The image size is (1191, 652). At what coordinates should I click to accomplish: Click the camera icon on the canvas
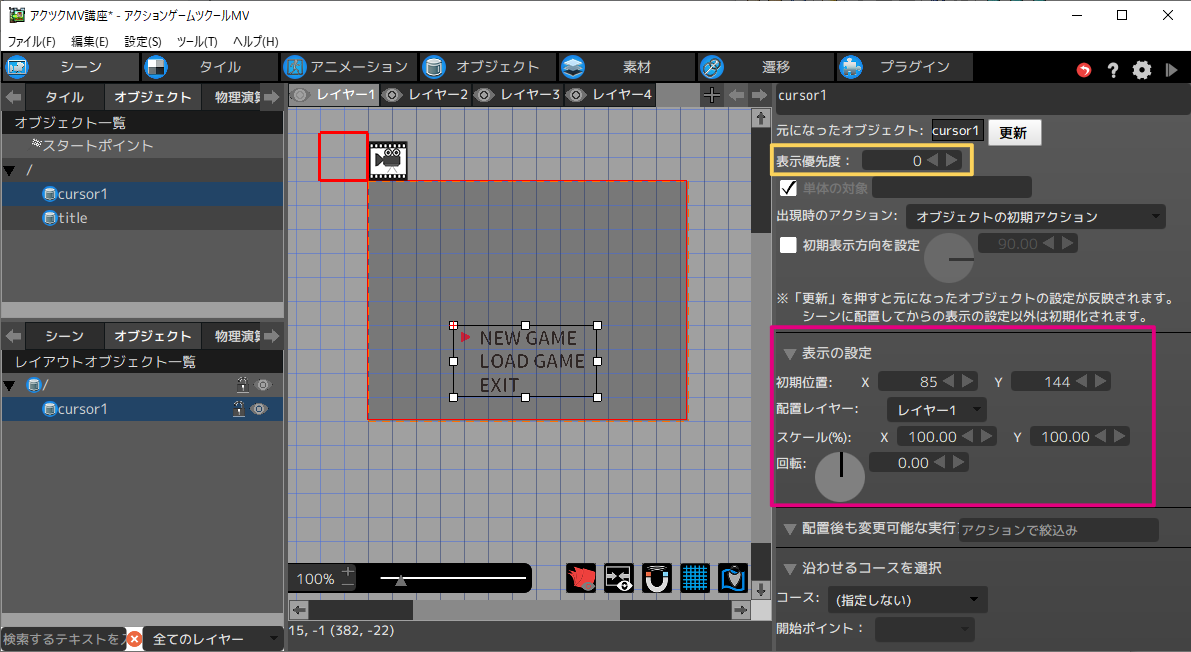pyautogui.click(x=388, y=160)
